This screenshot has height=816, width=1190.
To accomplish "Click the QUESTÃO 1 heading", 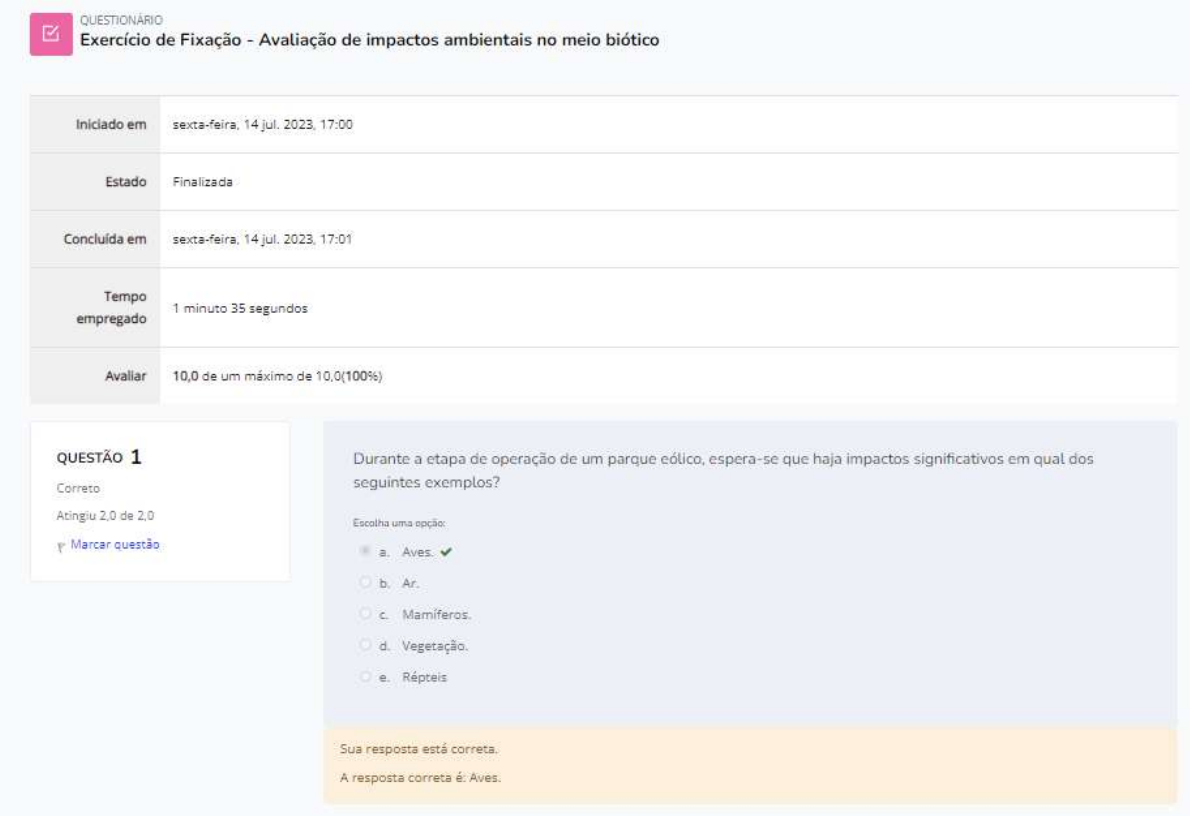I will (102, 458).
